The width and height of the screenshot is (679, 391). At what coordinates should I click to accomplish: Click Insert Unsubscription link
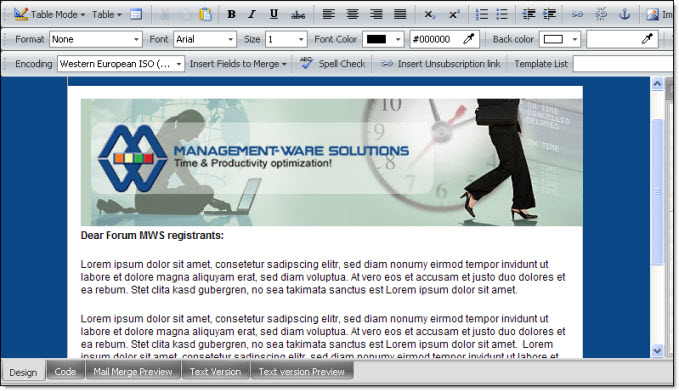[440, 64]
